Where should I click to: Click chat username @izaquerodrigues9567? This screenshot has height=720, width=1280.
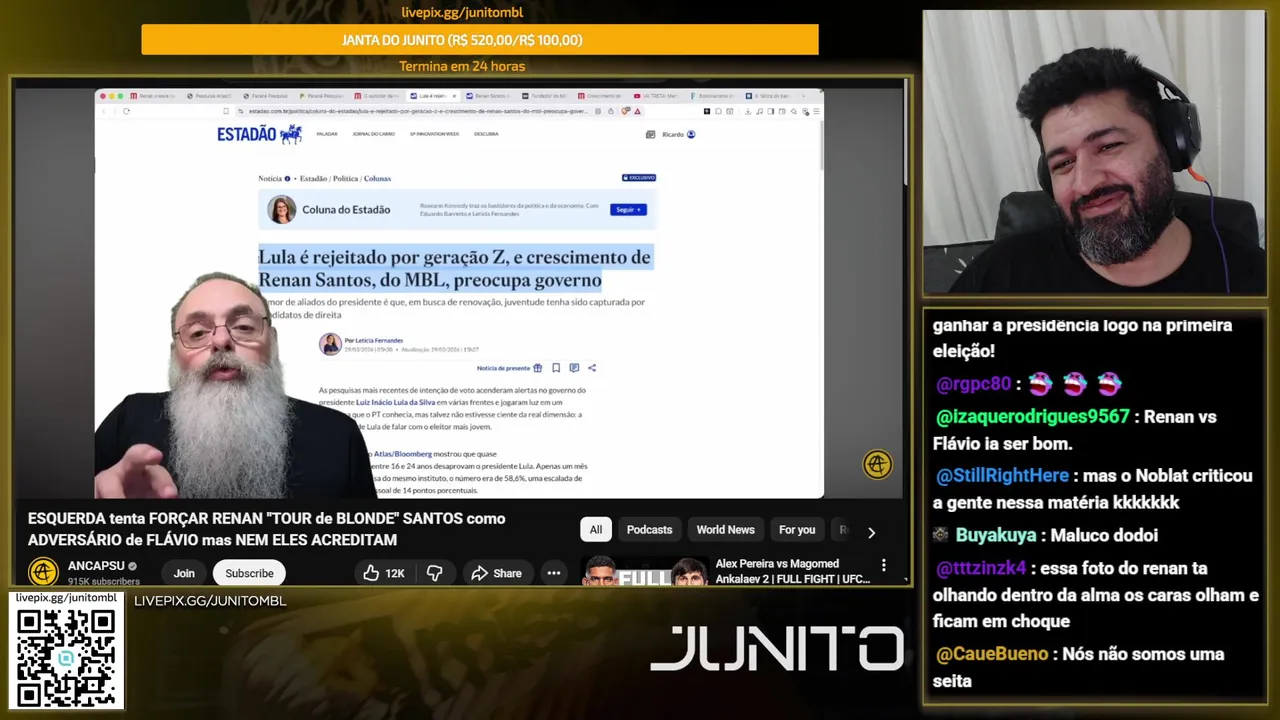point(1033,417)
